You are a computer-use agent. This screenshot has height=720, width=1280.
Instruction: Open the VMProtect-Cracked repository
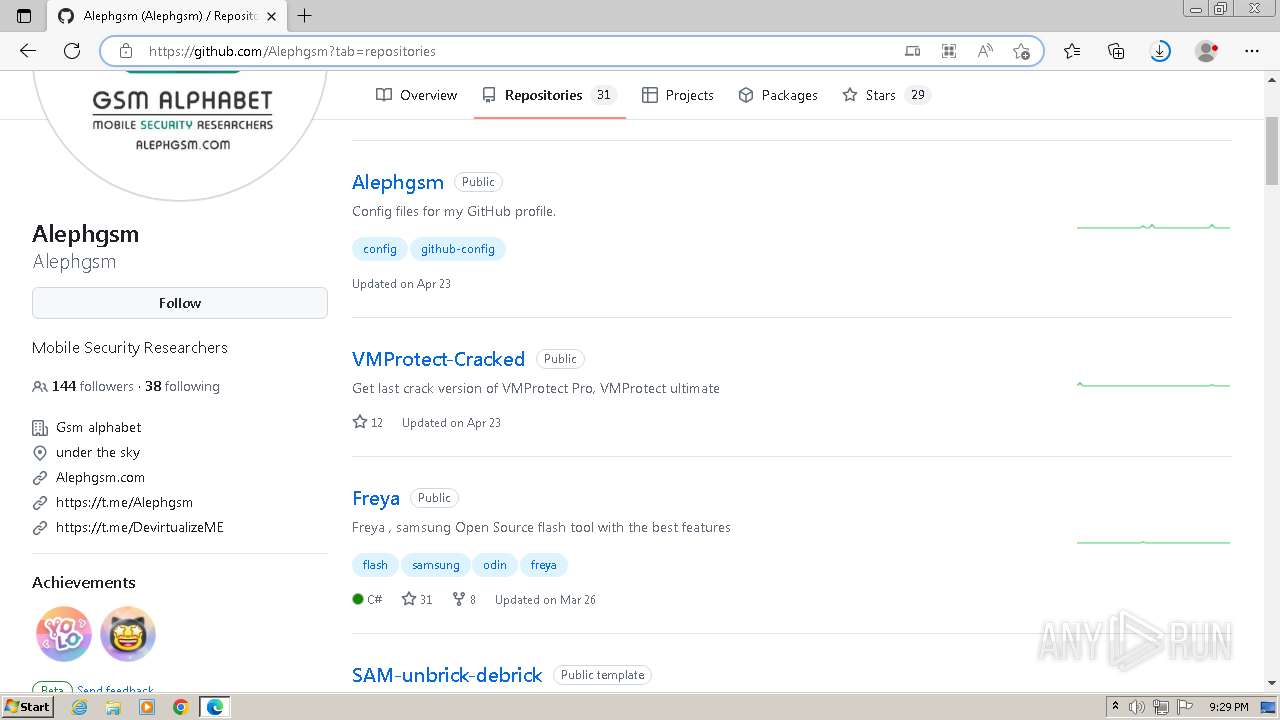(x=438, y=359)
